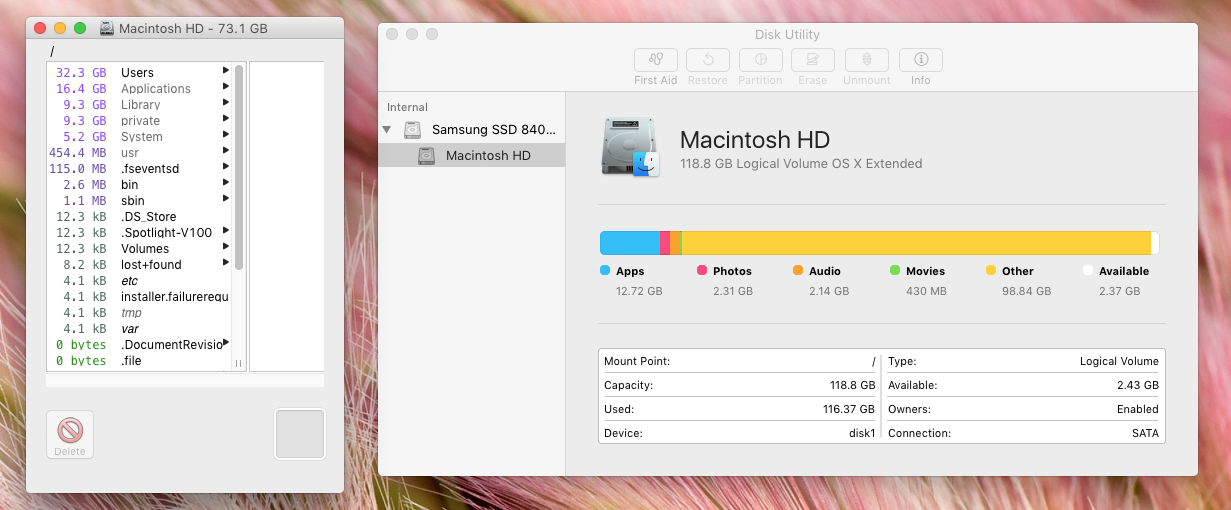Image resolution: width=1231 pixels, height=510 pixels.
Task: Select the sbin row
Action: pyautogui.click(x=139, y=200)
